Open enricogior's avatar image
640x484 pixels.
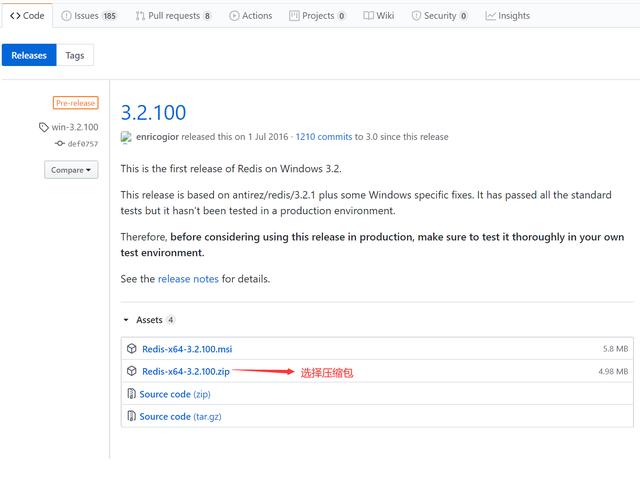(x=126, y=137)
